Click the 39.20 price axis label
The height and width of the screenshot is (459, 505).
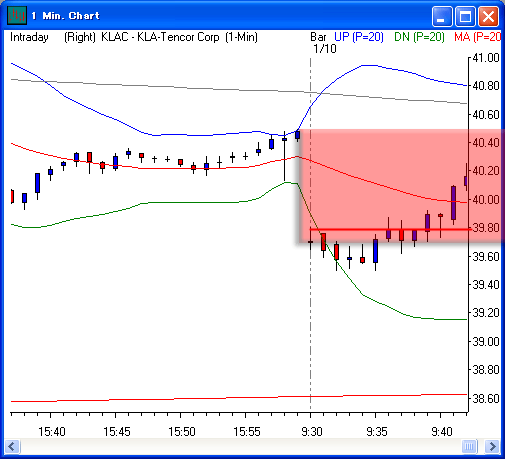click(486, 313)
